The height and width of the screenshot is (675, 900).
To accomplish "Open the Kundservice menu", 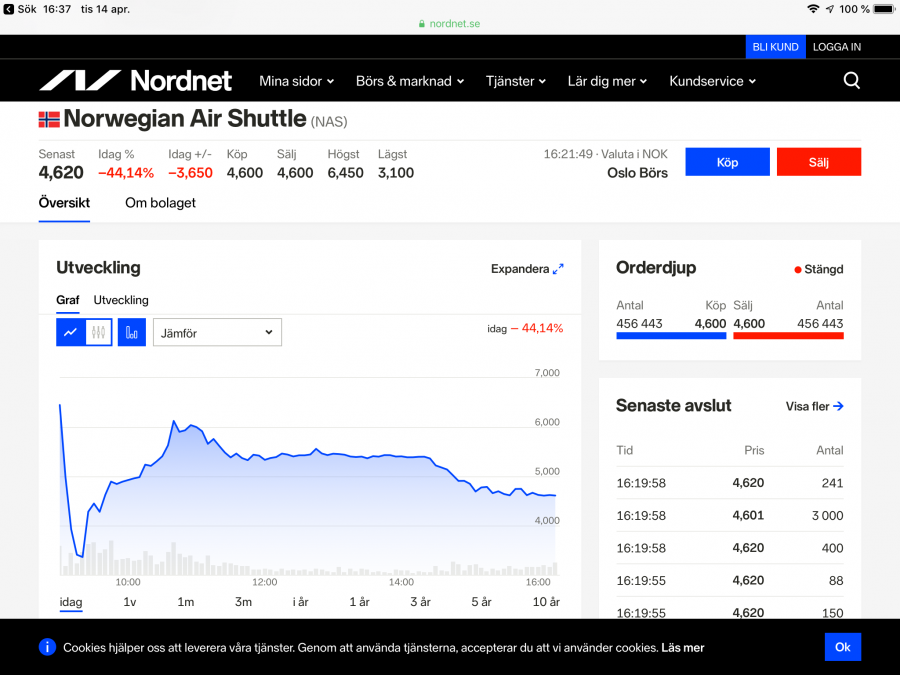I will coord(712,81).
